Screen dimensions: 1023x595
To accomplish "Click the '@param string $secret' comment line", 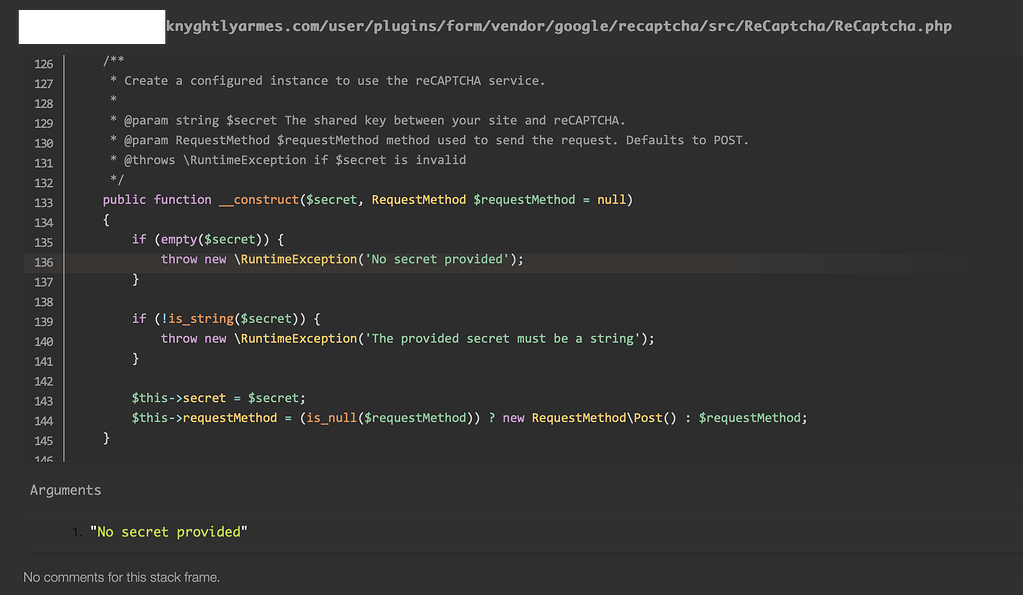I will pos(367,121).
